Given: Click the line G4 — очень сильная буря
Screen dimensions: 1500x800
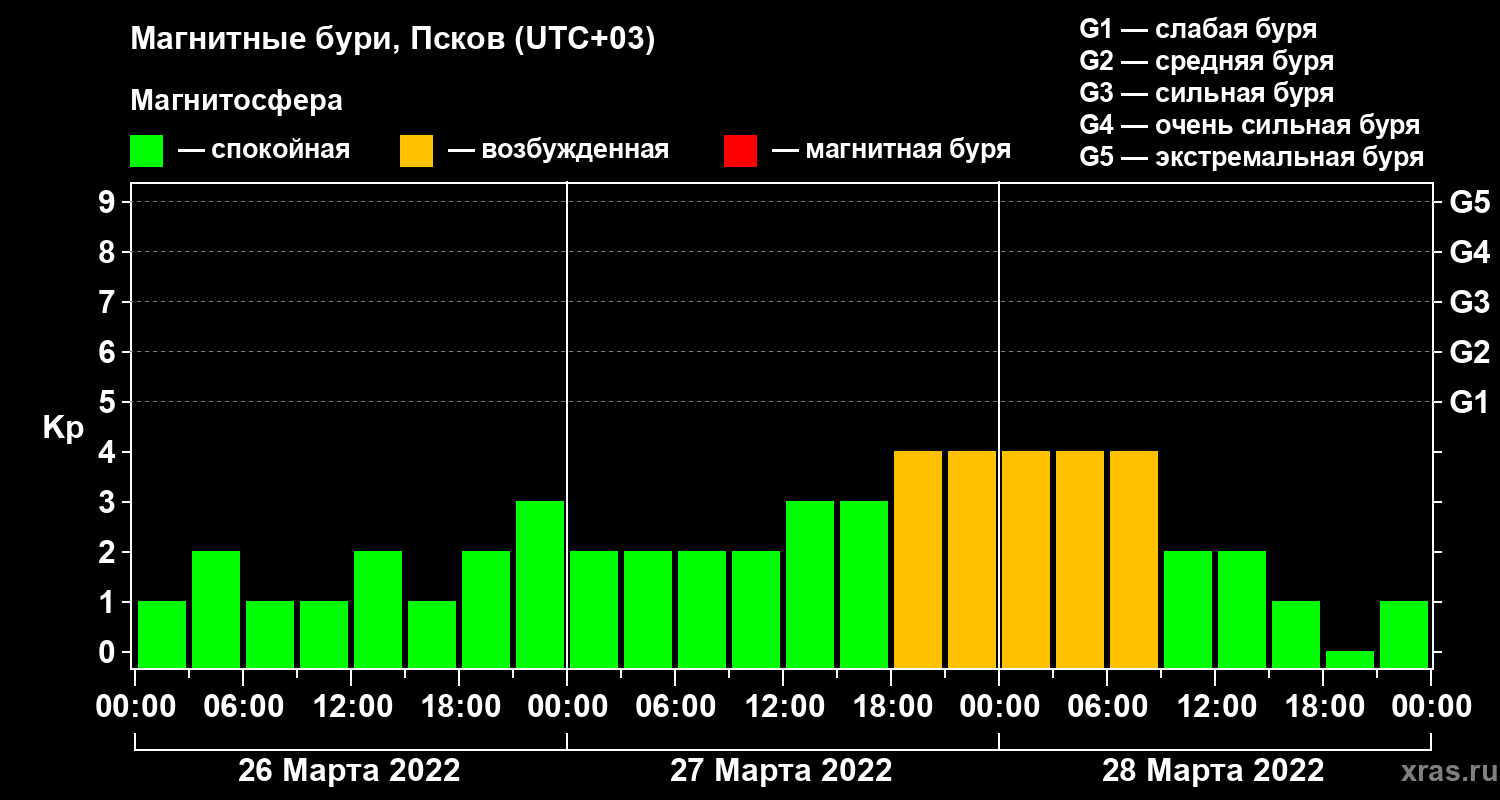Looking at the screenshot, I should pyautogui.click(x=1250, y=125).
